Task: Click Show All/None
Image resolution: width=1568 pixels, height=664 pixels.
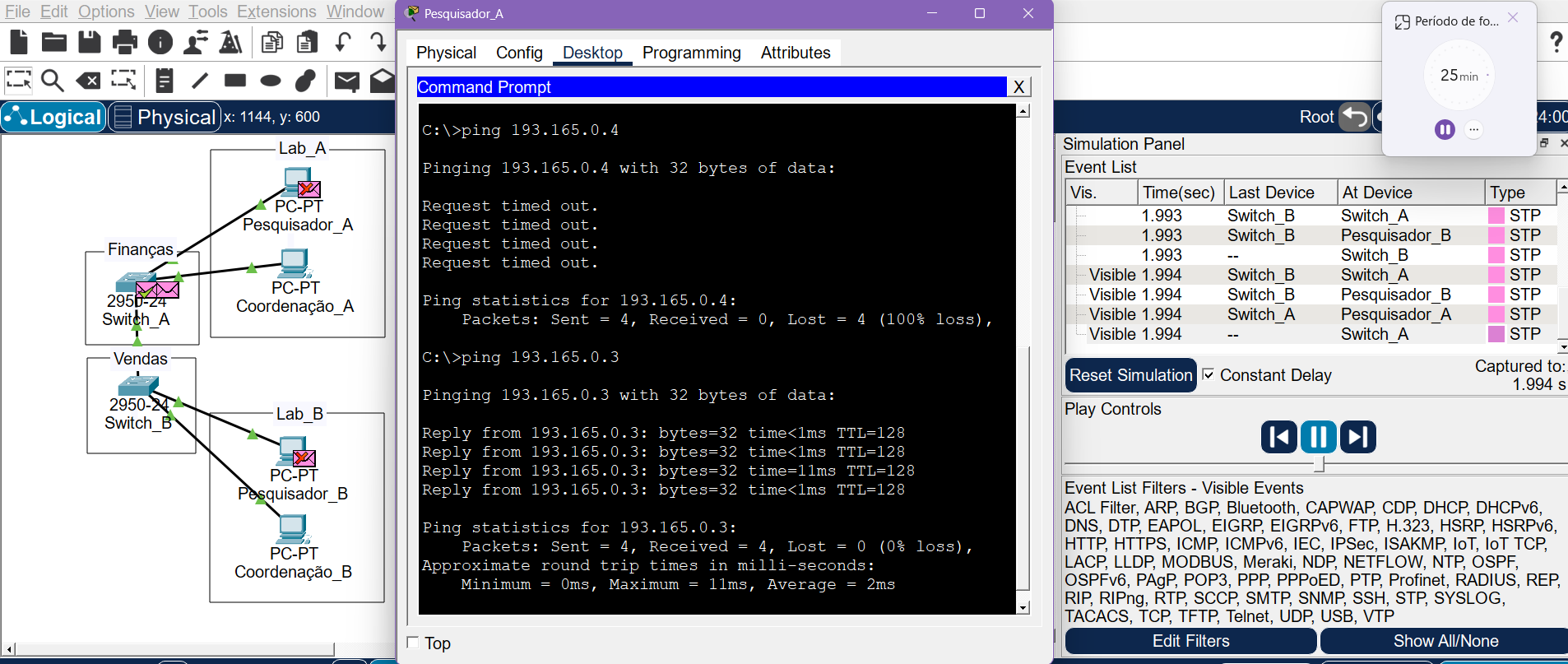Action: point(1445,641)
